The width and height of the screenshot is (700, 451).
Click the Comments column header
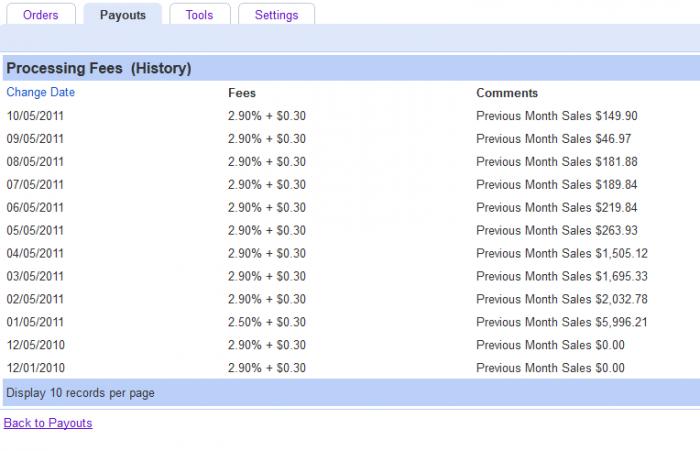point(507,93)
